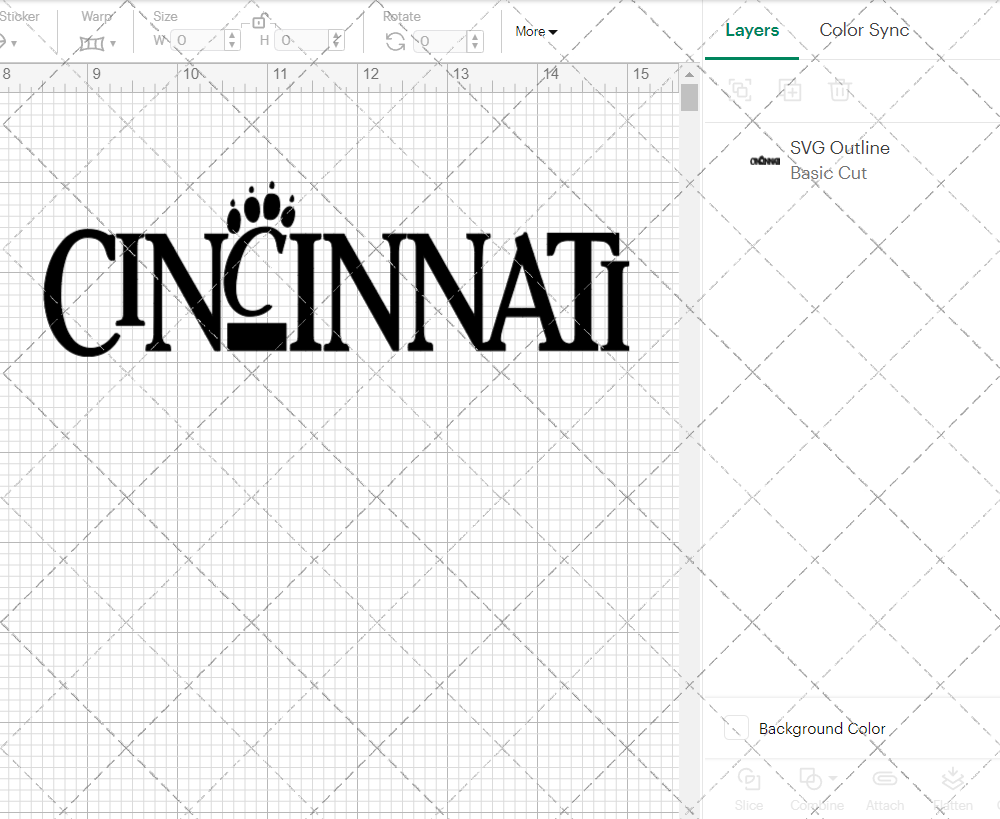The image size is (1000, 819).
Task: Click the width value input field
Action: pos(200,40)
